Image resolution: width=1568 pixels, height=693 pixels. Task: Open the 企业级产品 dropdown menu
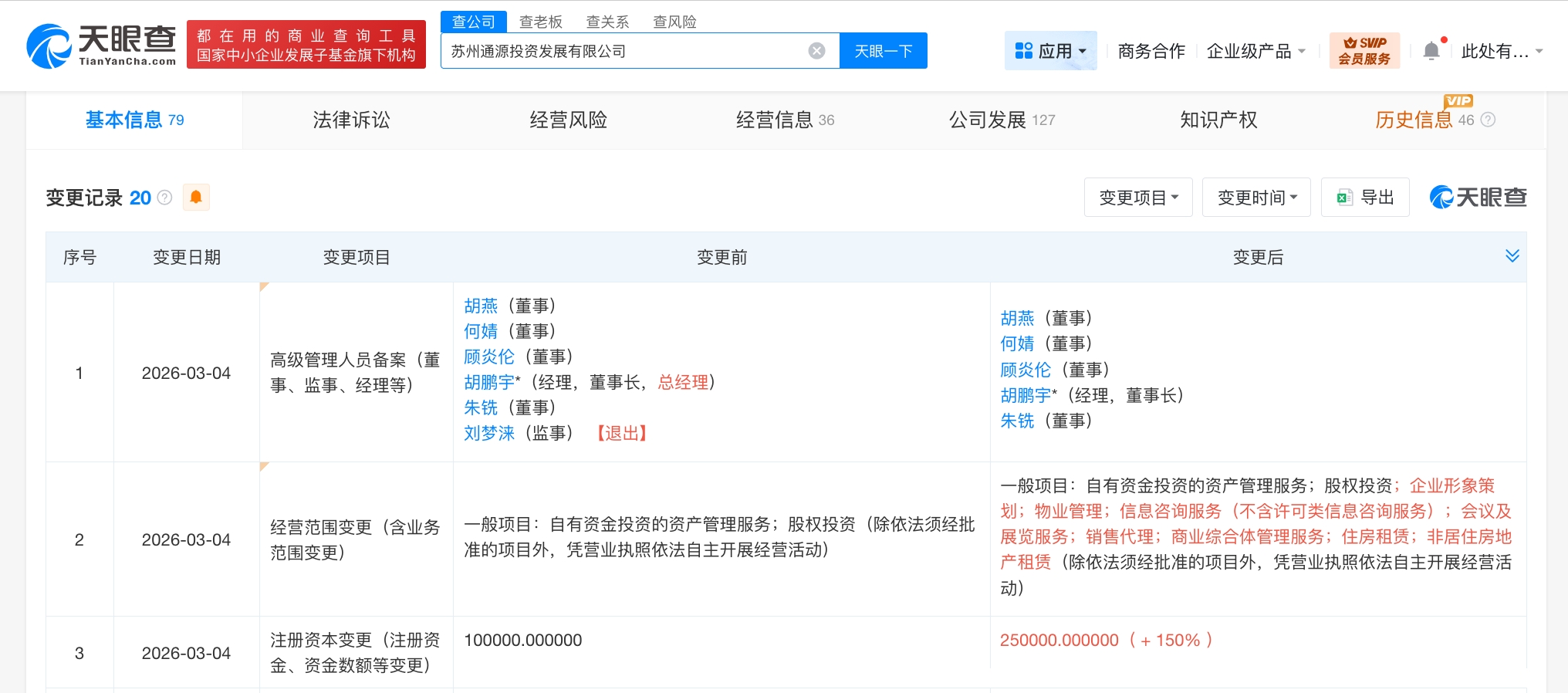click(x=1255, y=51)
